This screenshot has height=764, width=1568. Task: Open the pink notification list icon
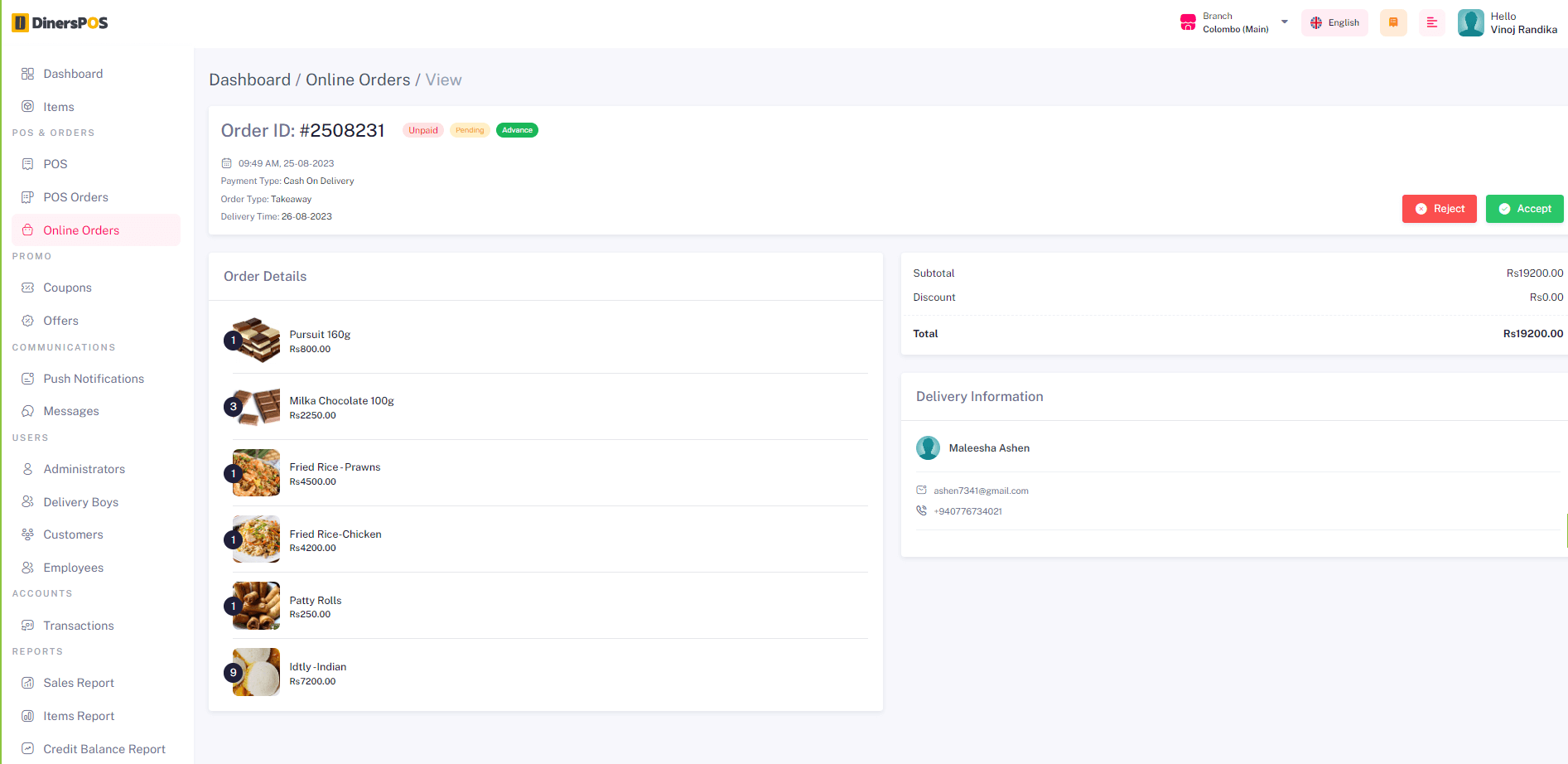point(1432,22)
